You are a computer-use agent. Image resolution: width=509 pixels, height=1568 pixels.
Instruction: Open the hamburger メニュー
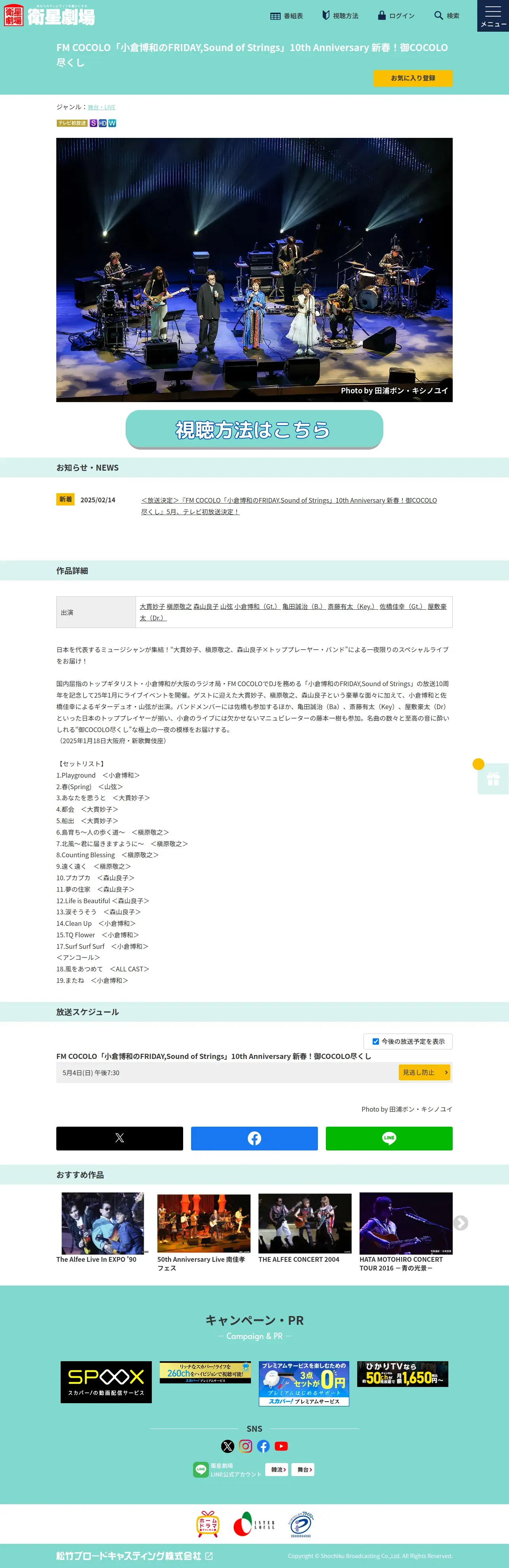click(493, 16)
